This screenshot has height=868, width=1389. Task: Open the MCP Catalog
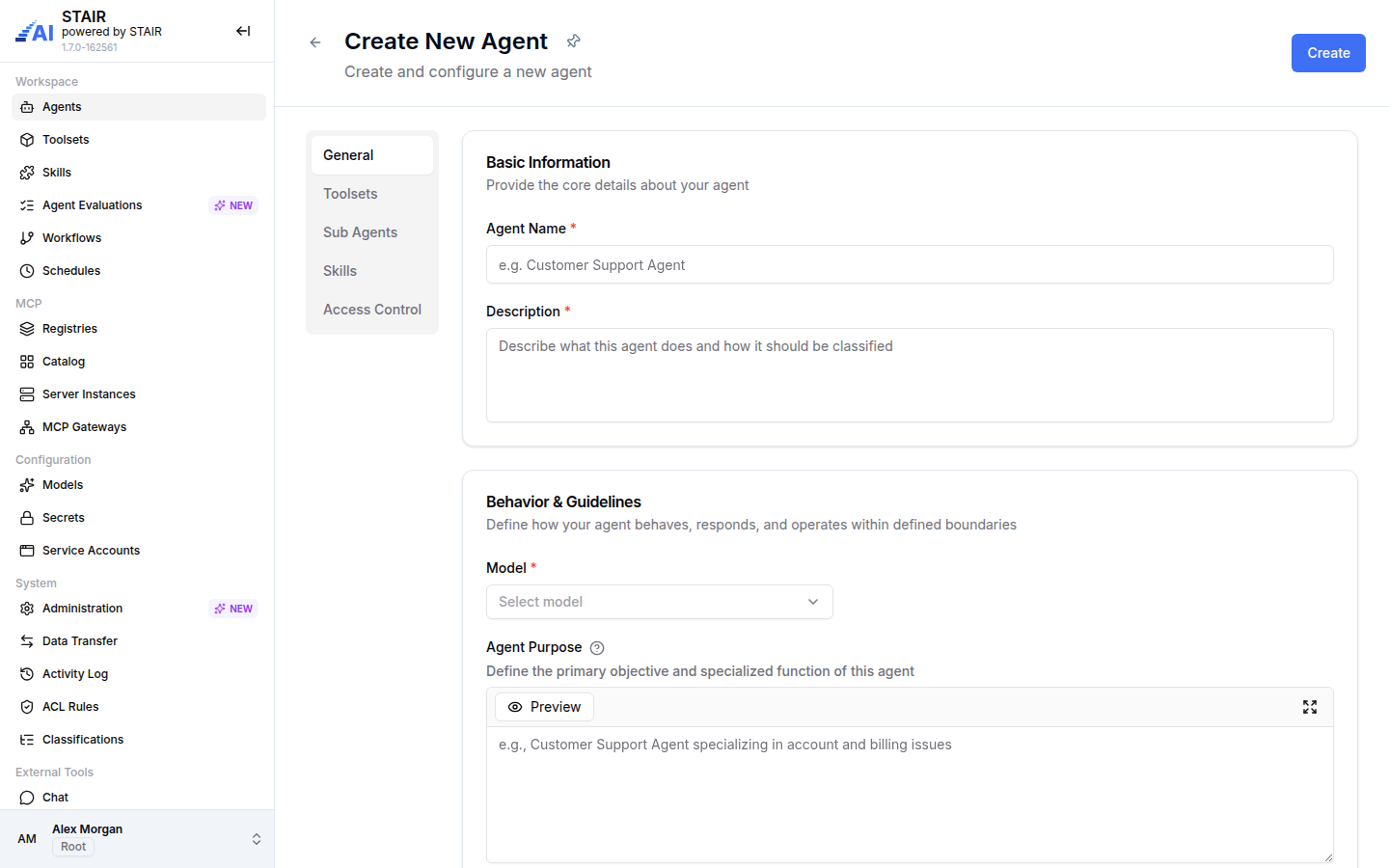click(x=139, y=362)
